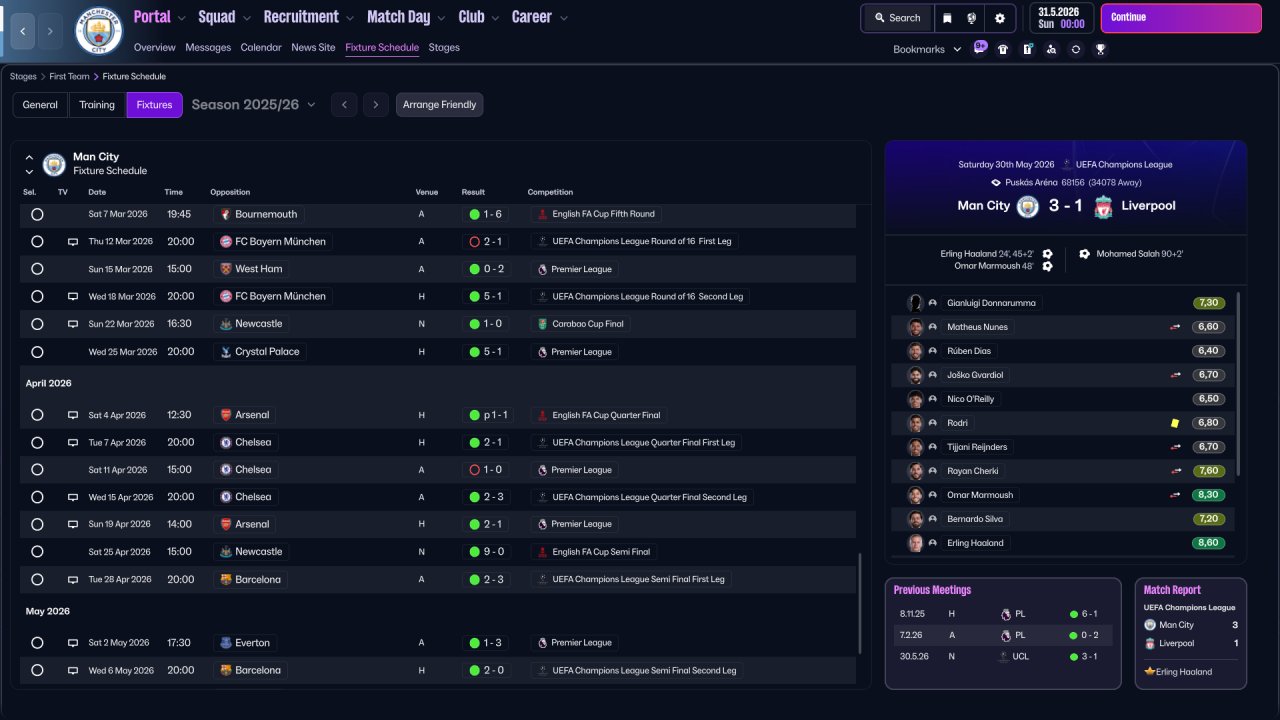Open the Manchester City club badge

click(98, 31)
